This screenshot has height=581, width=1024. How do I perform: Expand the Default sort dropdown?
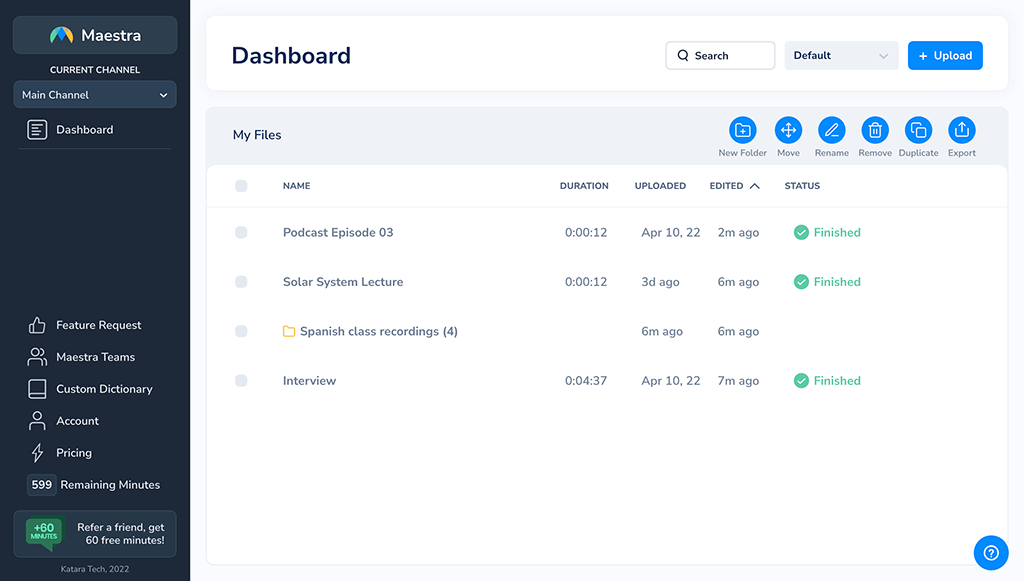coord(841,56)
